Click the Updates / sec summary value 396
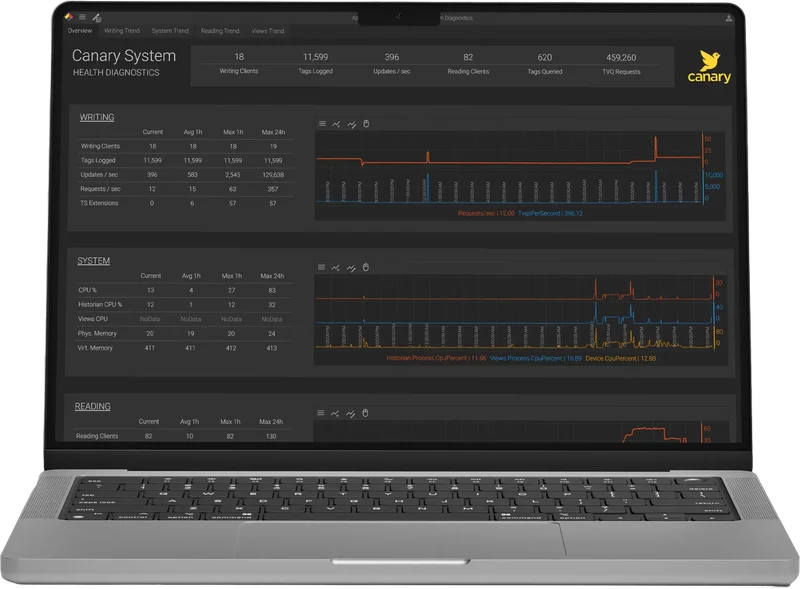Viewport: 800px width, 589px height. [392, 57]
